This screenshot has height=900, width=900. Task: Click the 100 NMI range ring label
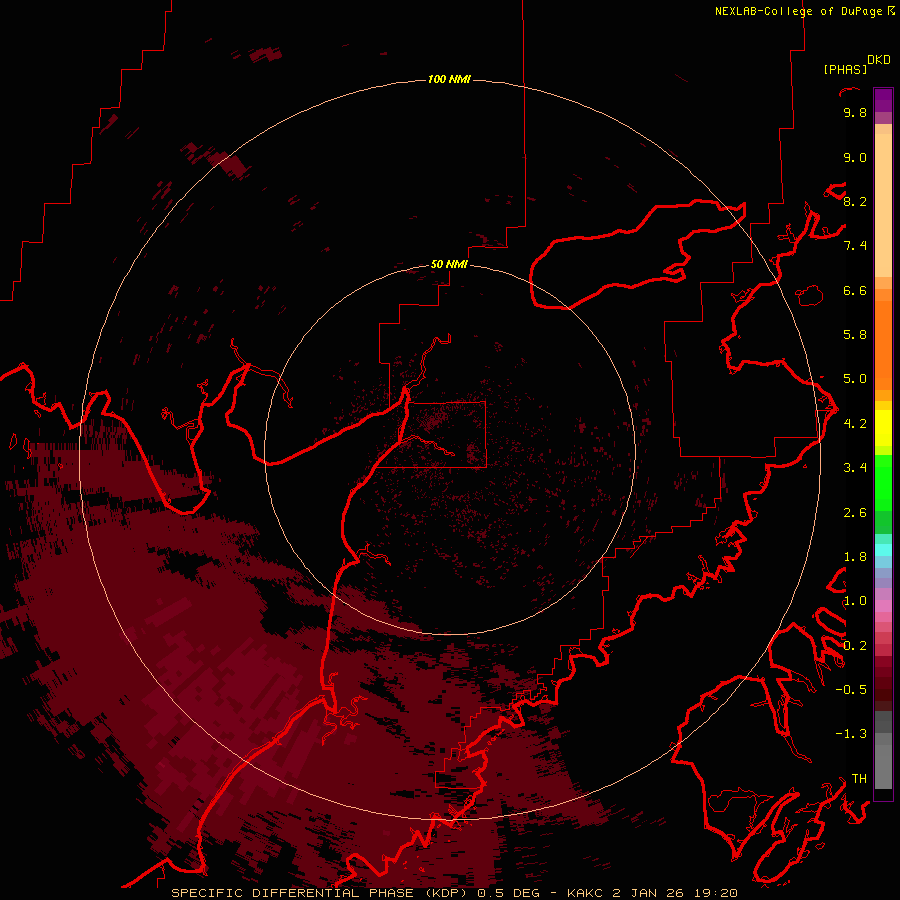(x=449, y=79)
